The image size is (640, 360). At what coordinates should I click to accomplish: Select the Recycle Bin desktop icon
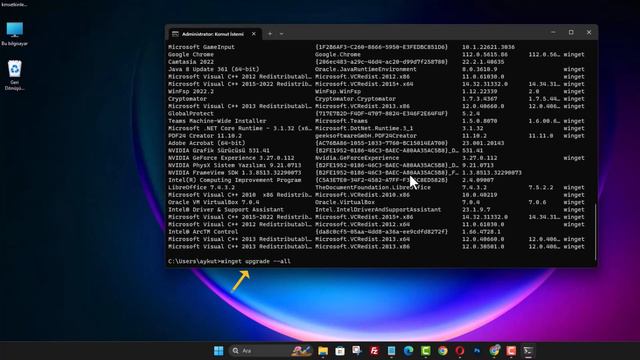15,76
